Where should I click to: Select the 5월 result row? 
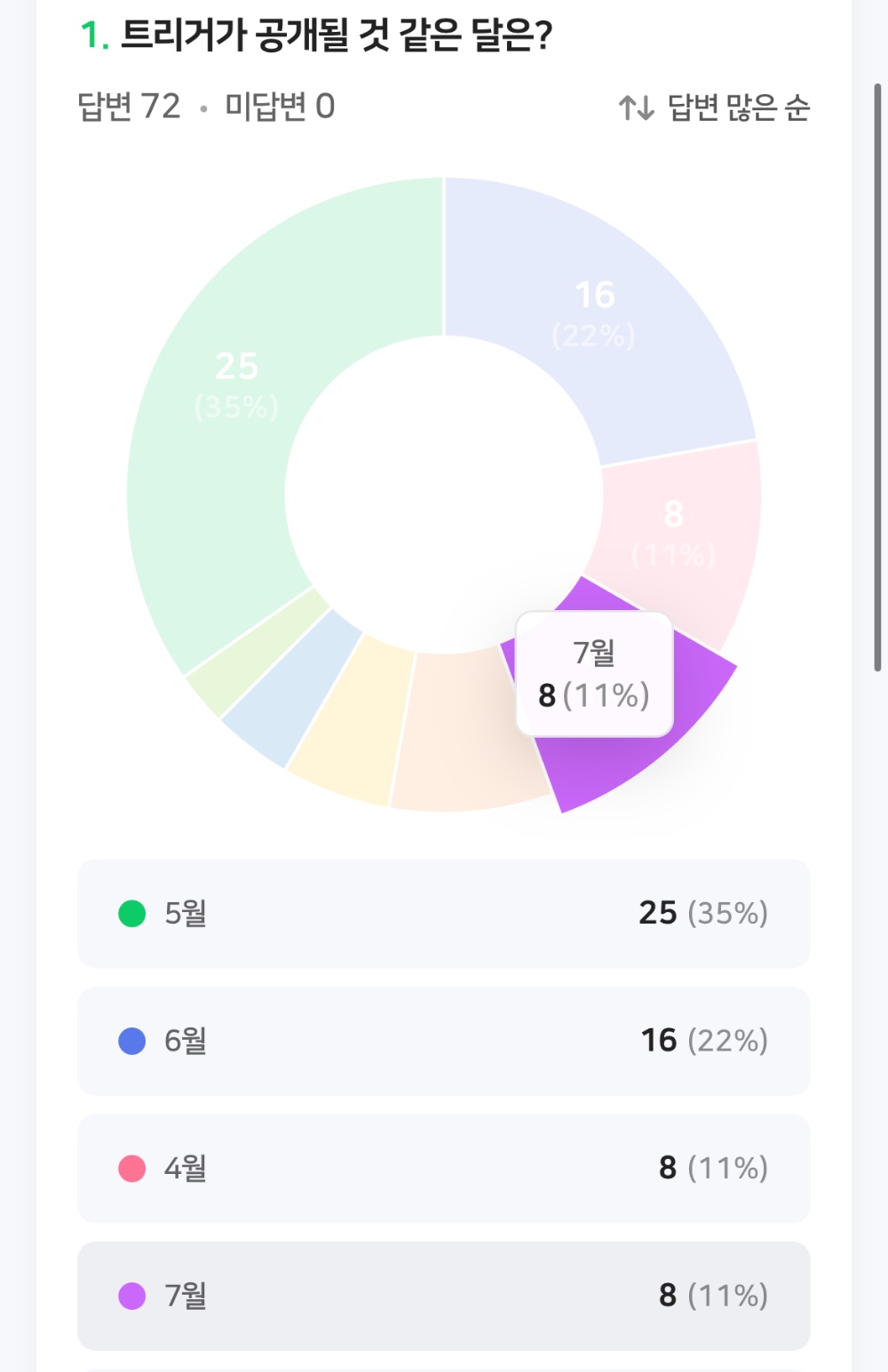(444, 913)
